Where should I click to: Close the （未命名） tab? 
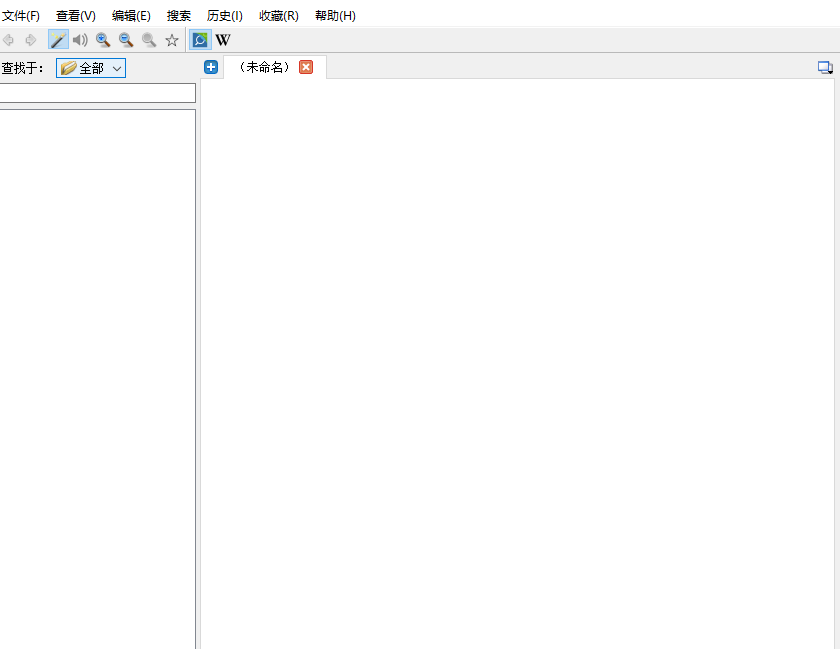[x=306, y=67]
